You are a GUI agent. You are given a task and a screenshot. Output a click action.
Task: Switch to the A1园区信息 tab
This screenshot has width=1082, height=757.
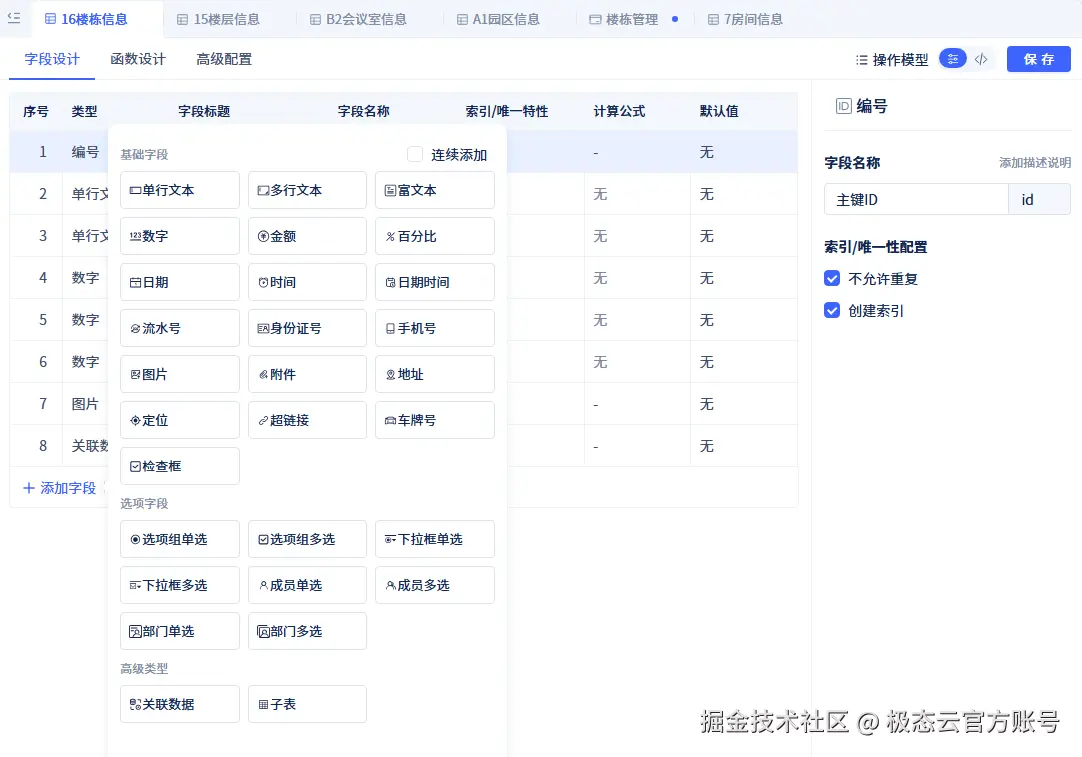(498, 19)
